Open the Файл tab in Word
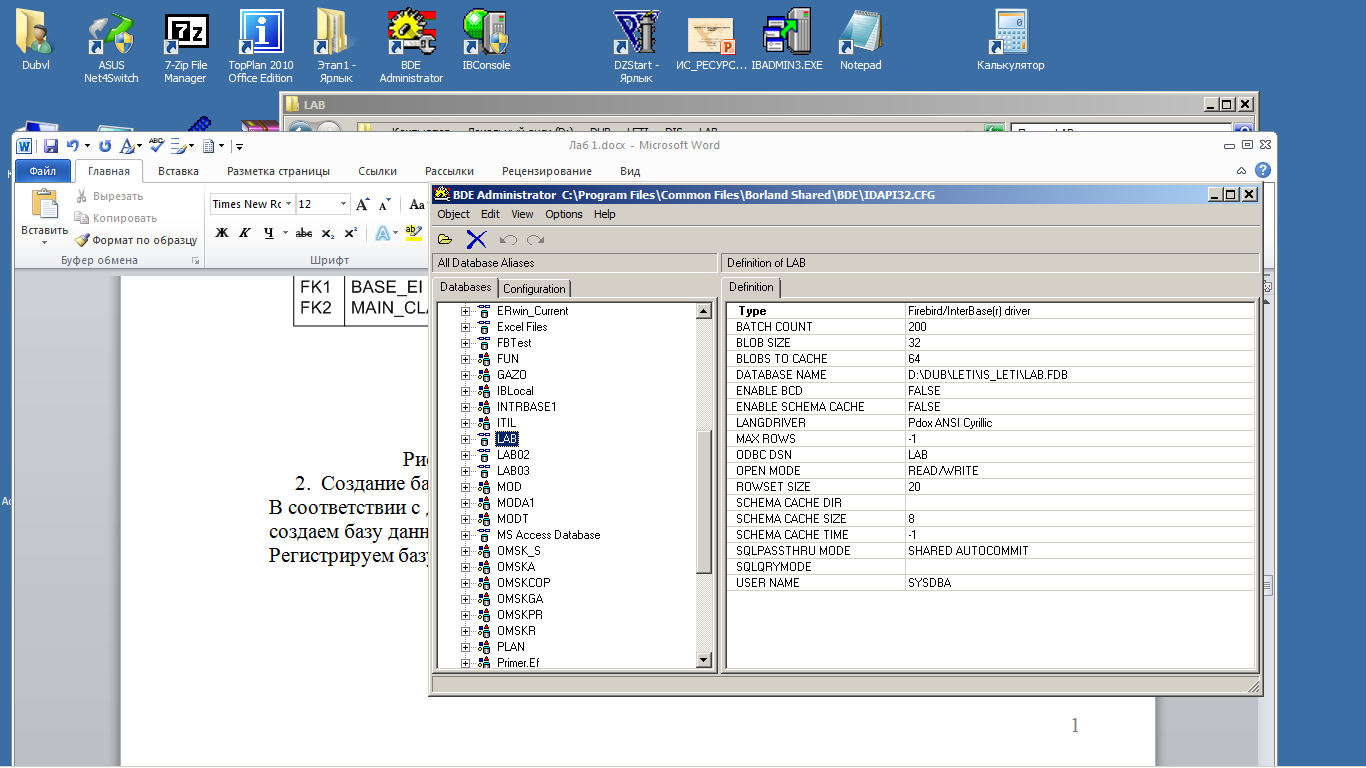Image resolution: width=1366 pixels, height=768 pixels. tap(42, 171)
